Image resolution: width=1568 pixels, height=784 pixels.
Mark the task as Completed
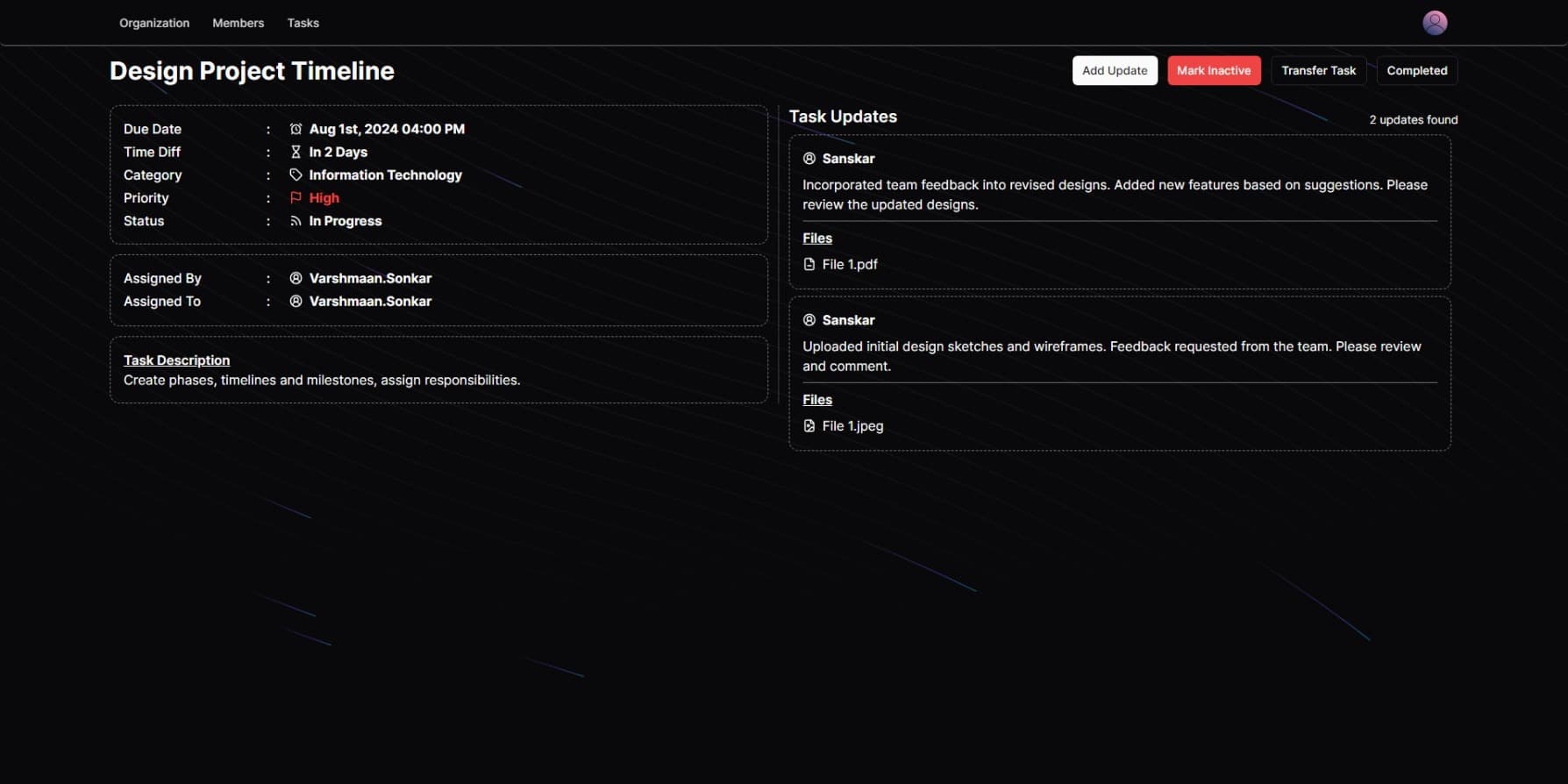pyautogui.click(x=1416, y=70)
